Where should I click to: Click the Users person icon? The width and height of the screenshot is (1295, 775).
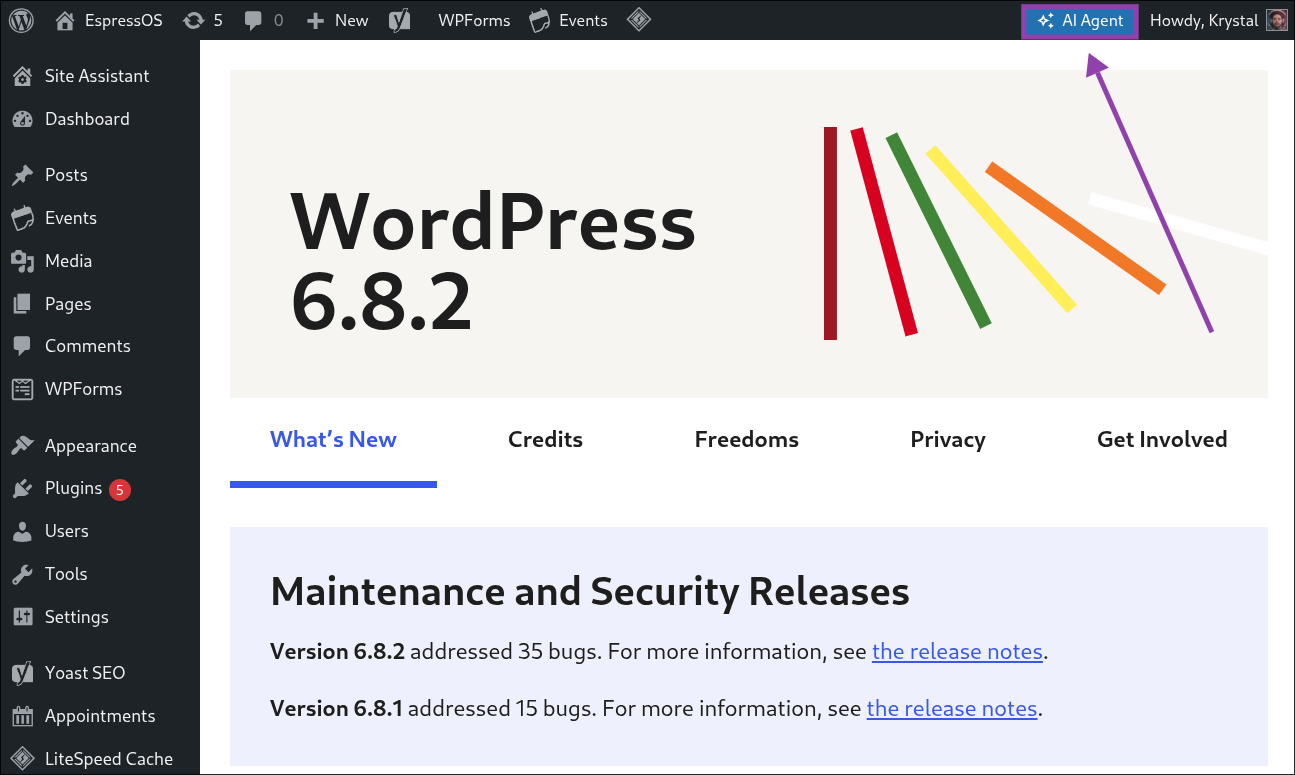click(x=22, y=531)
